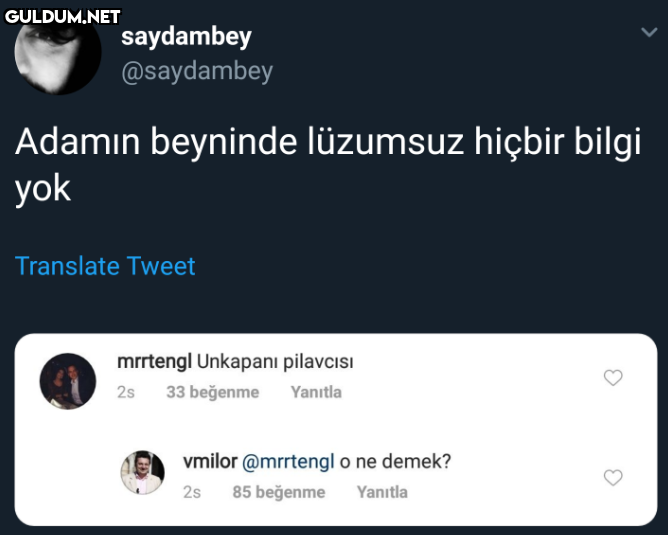The width and height of the screenshot is (668, 535).
Task: Open saydambey's profile picture
Action: pyautogui.click(x=58, y=56)
